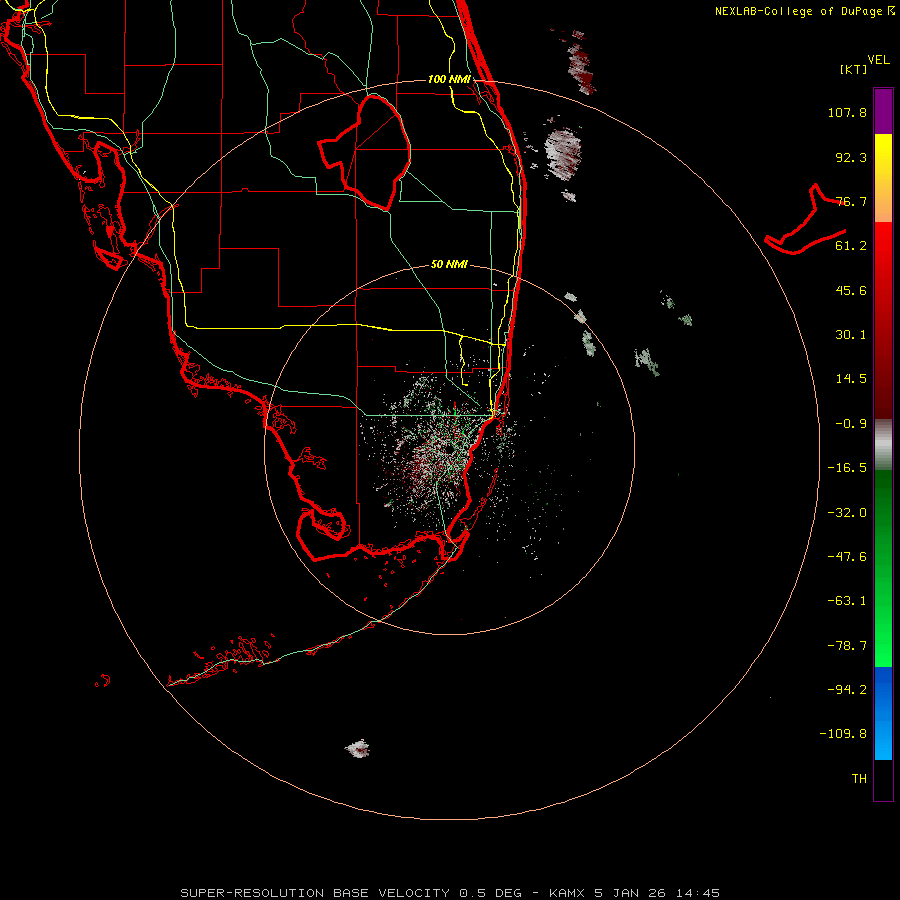Select the -32.0 scale value

pos(847,513)
